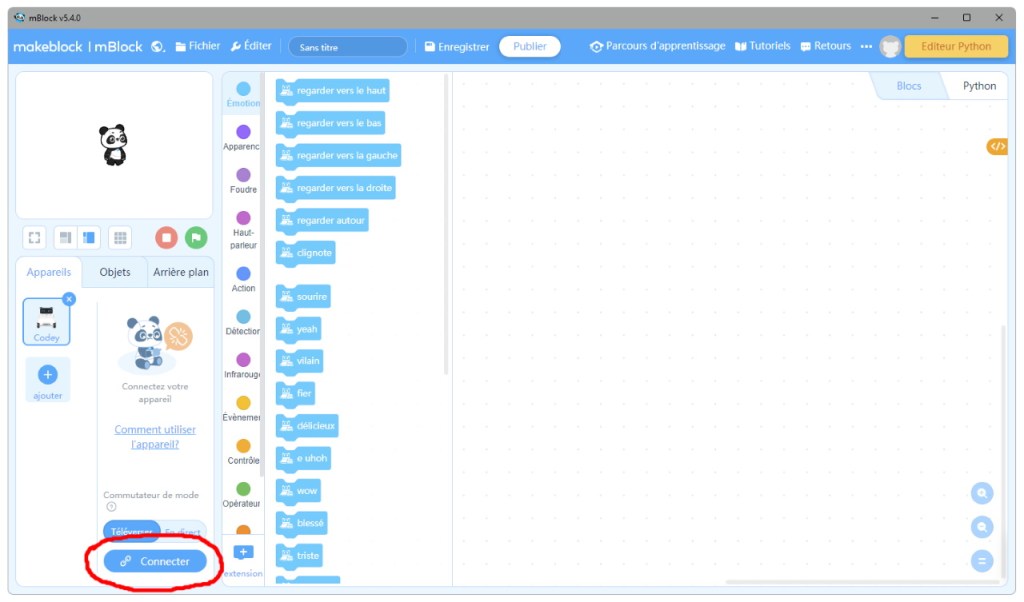Click the user avatar icon
This screenshot has width=1024, height=602.
tap(890, 47)
